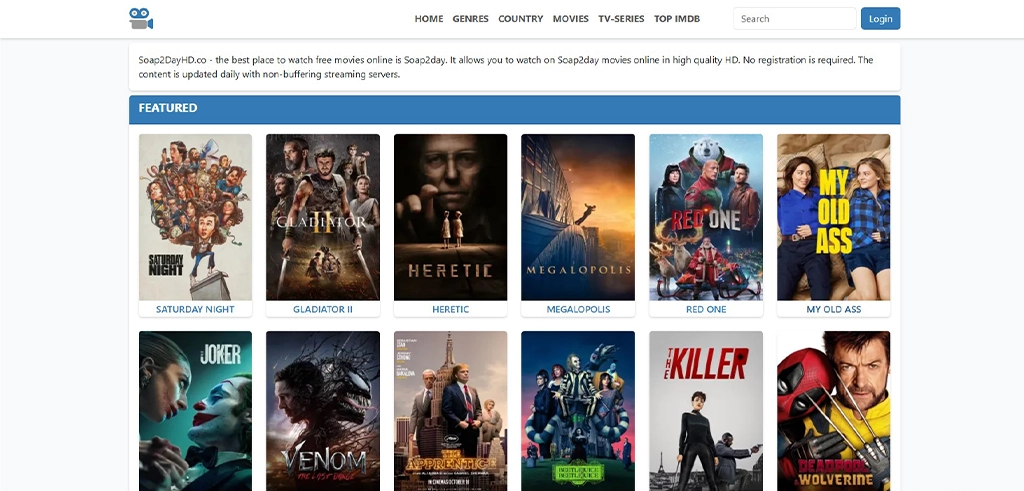
Task: Click the camera logo icon
Action: (x=141, y=18)
